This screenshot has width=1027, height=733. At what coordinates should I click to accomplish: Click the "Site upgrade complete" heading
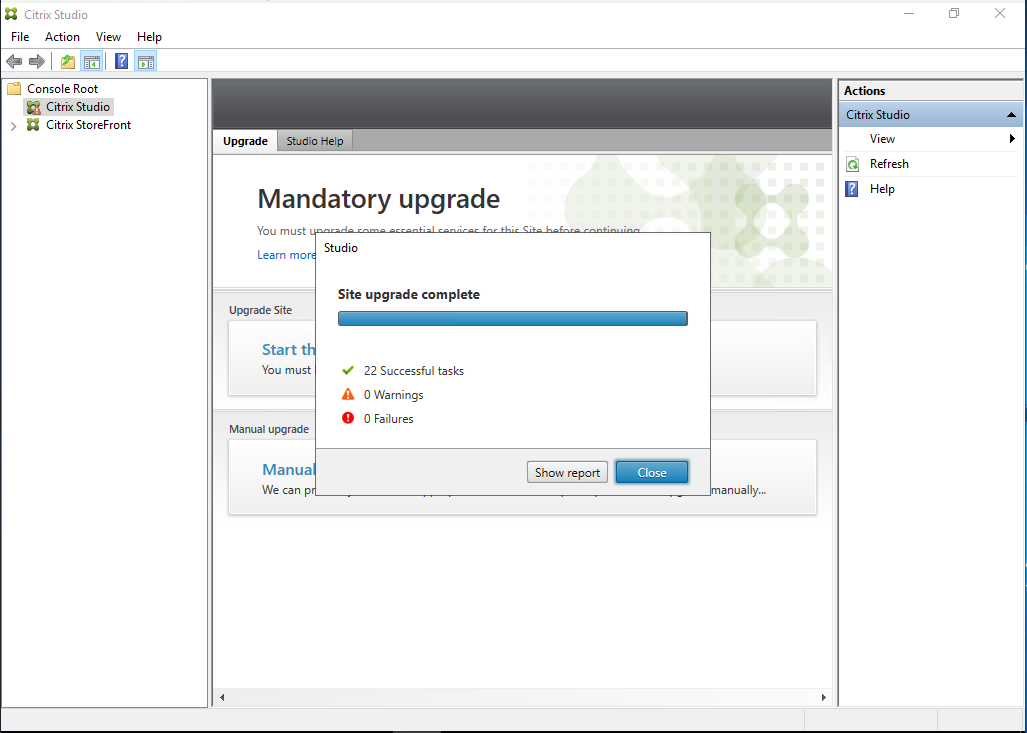tap(409, 294)
